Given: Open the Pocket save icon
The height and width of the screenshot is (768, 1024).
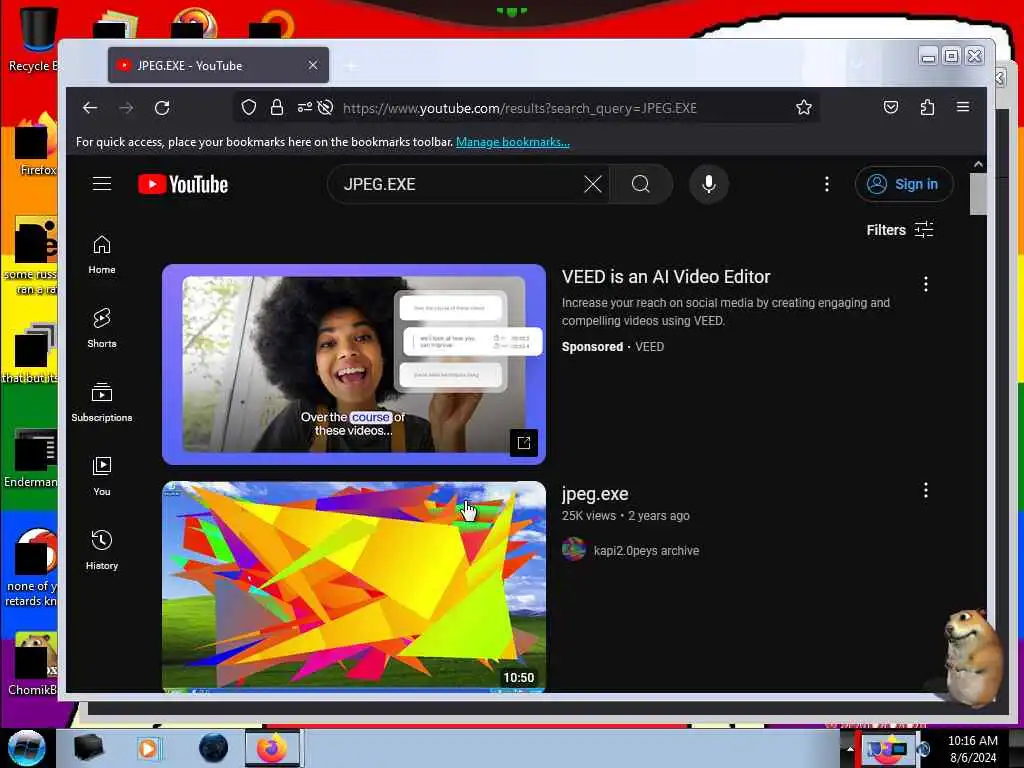Looking at the screenshot, I should pos(891,107).
